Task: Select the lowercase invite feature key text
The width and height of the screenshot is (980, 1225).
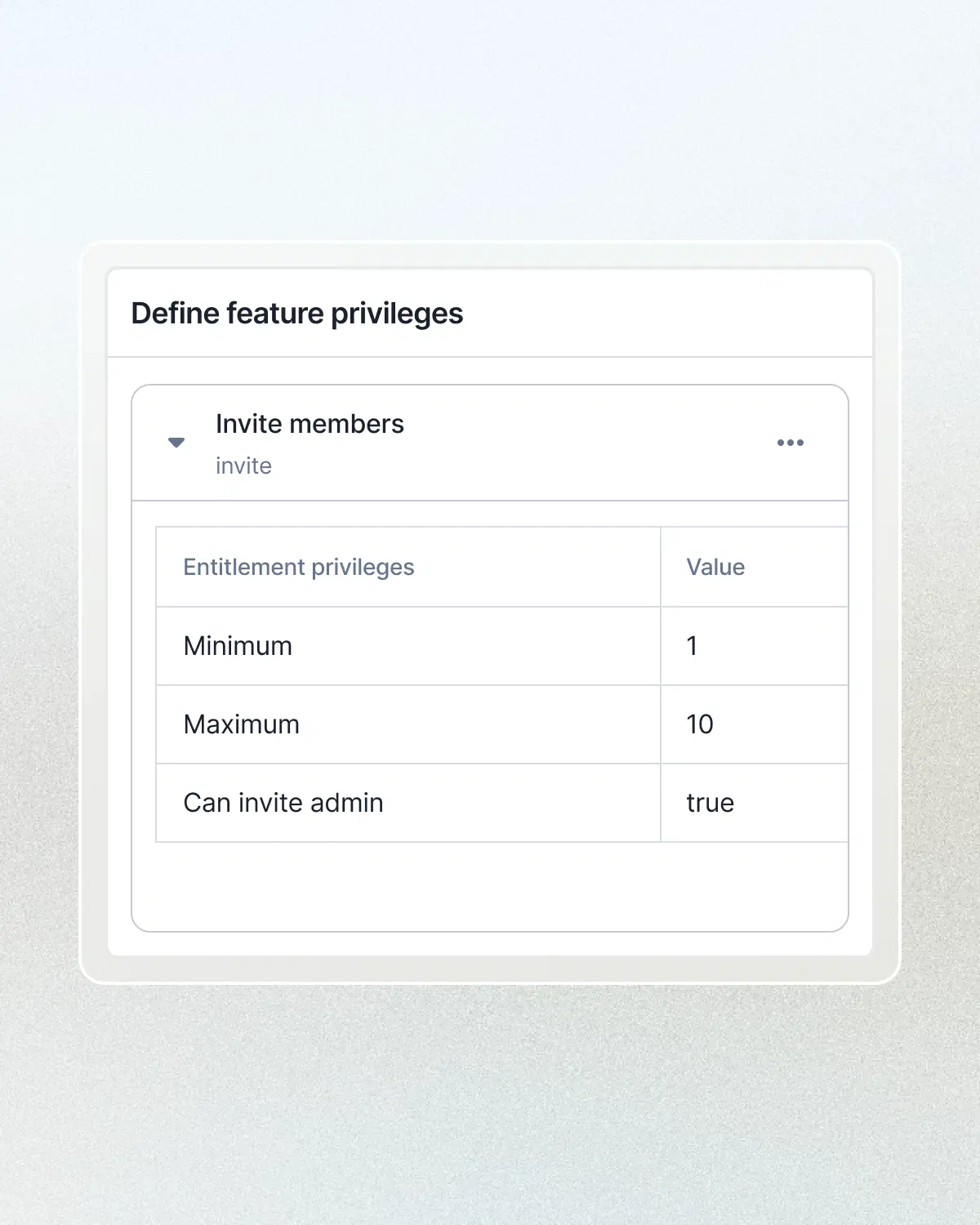Action: click(243, 465)
